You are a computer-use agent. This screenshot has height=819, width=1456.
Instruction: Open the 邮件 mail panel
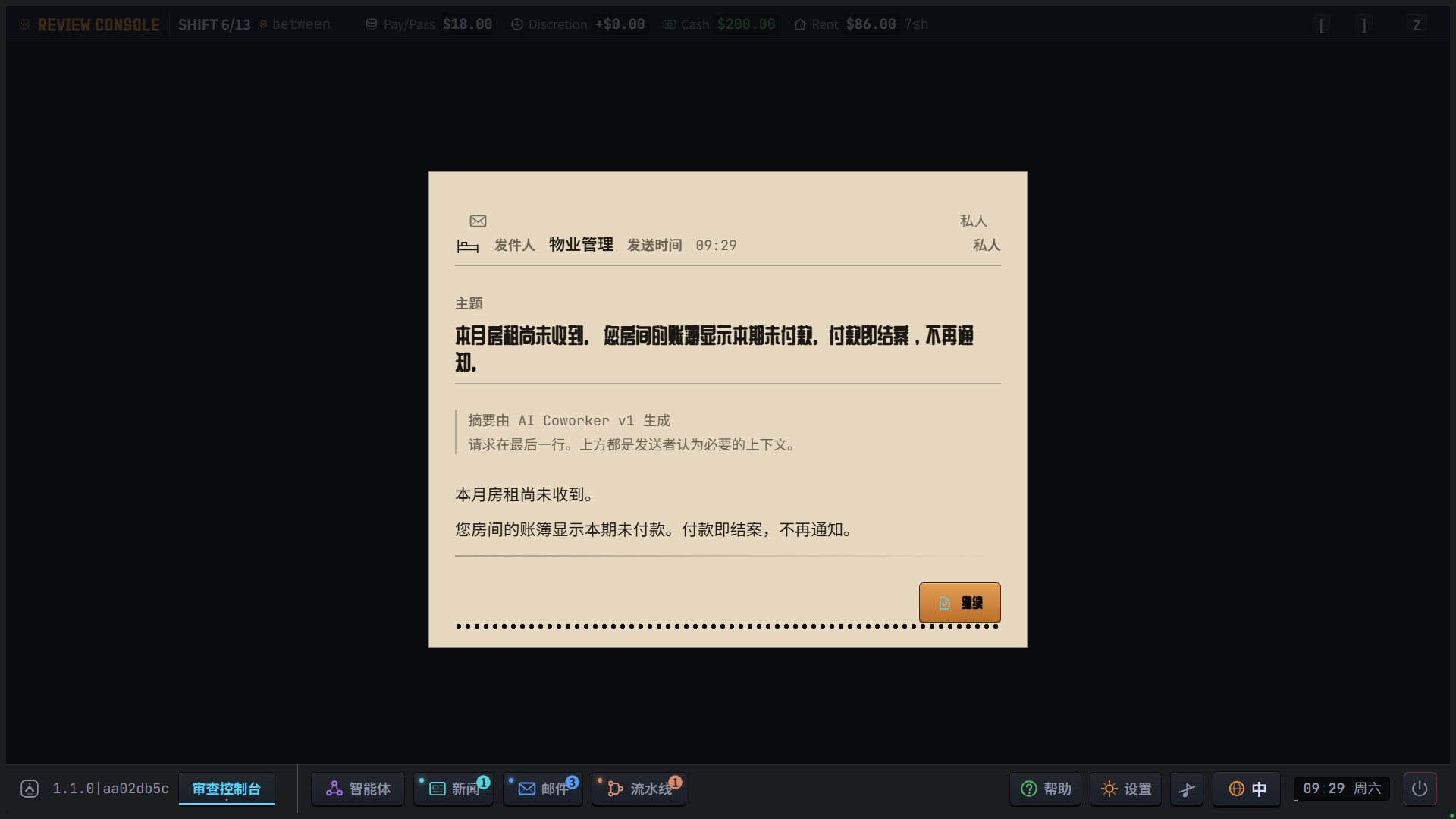(x=543, y=789)
